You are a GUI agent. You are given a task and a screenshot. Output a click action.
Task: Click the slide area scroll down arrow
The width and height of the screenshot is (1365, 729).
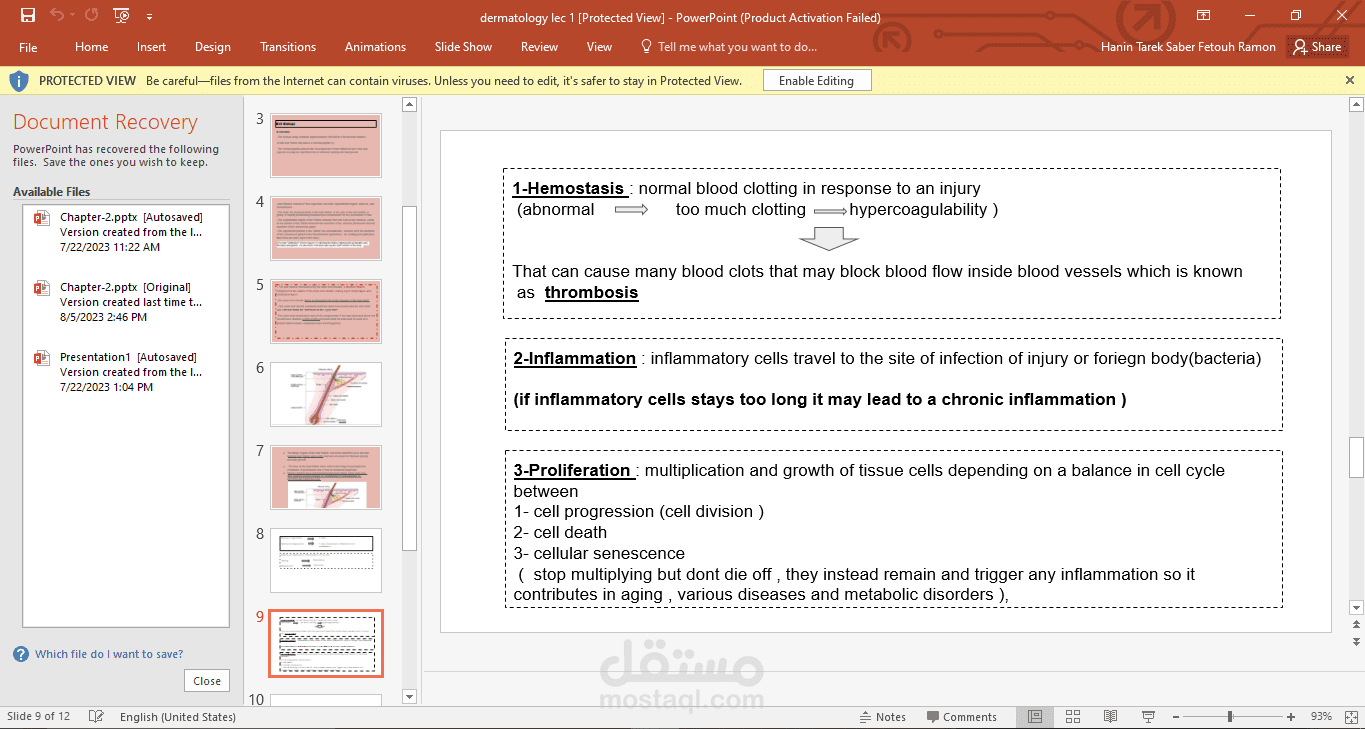point(1356,607)
